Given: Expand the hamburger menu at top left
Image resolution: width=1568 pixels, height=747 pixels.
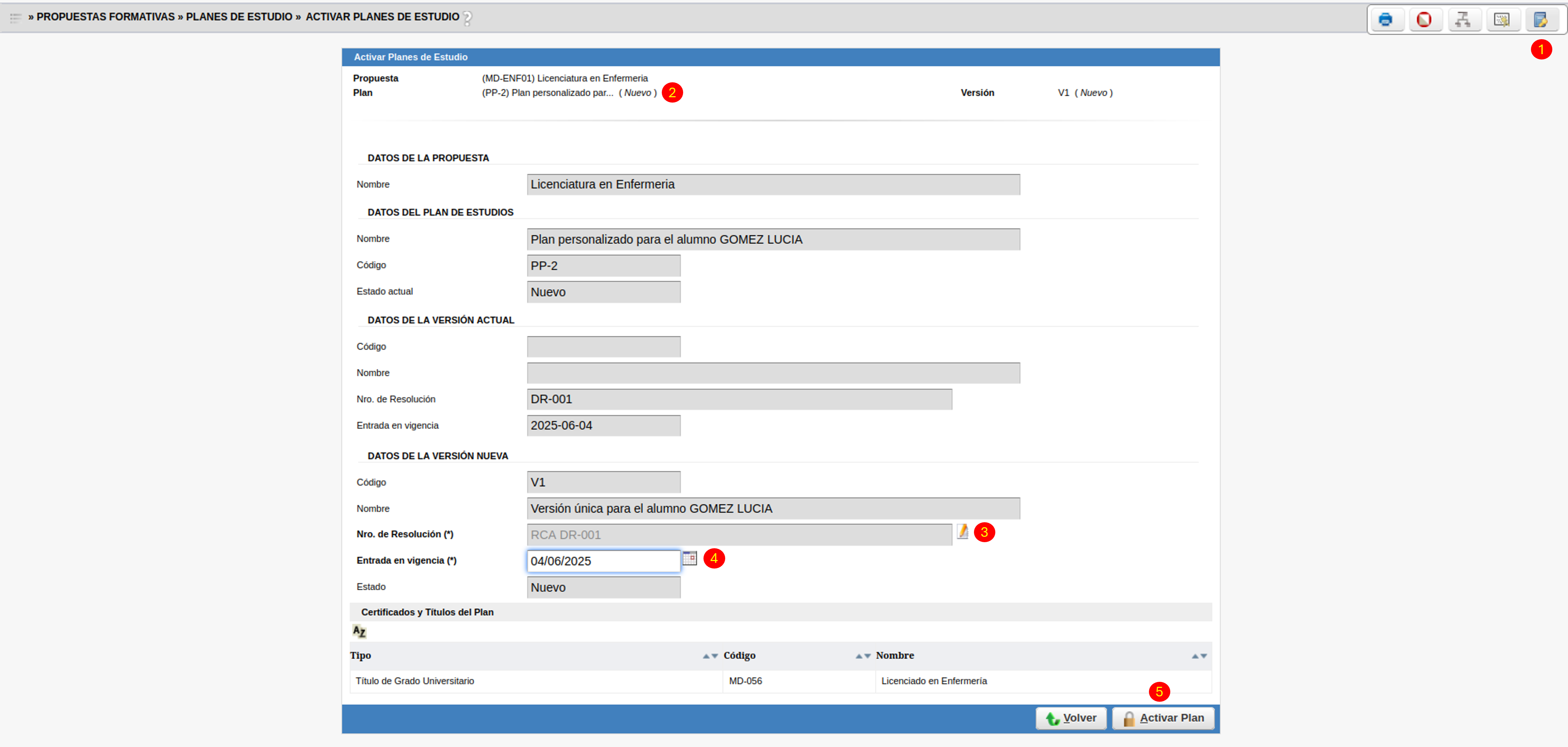Looking at the screenshot, I should [16, 18].
